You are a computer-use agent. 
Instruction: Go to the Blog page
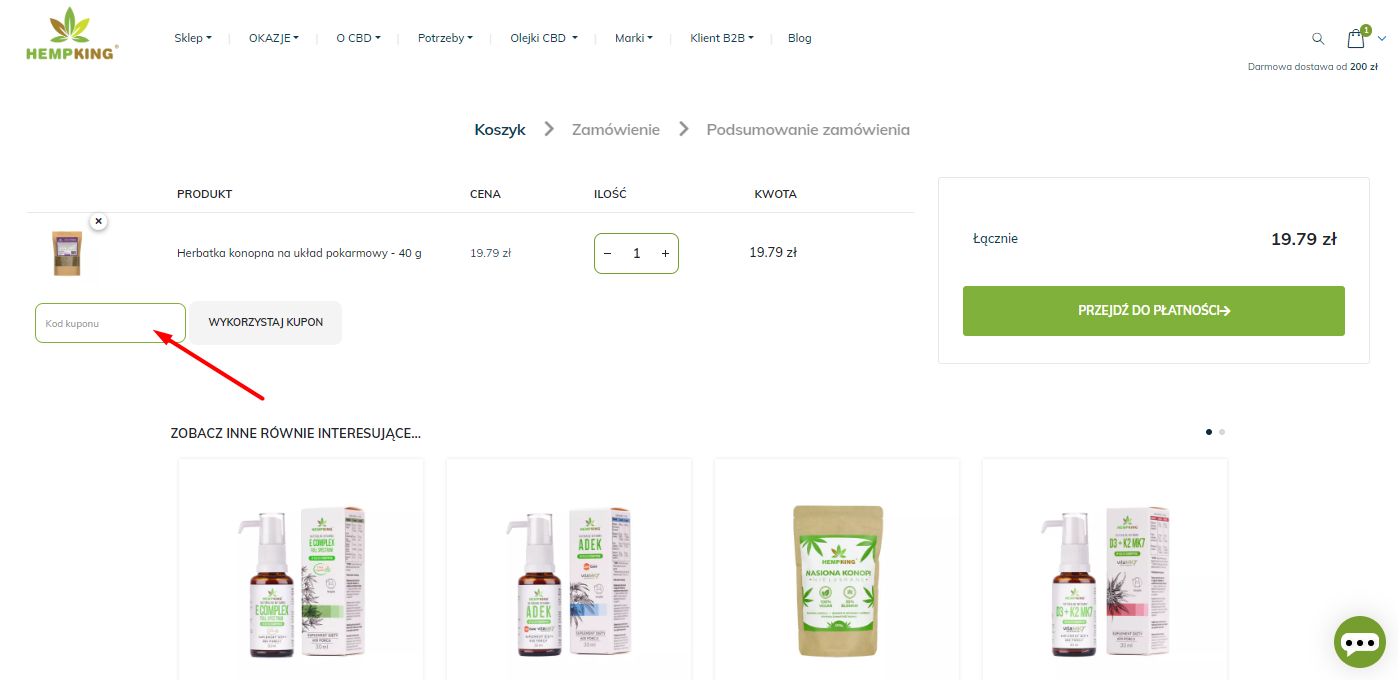pos(800,38)
